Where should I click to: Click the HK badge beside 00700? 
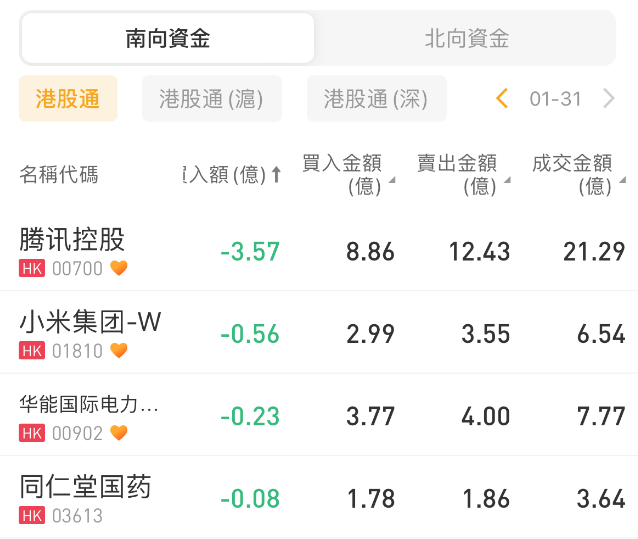pyautogui.click(x=32, y=268)
